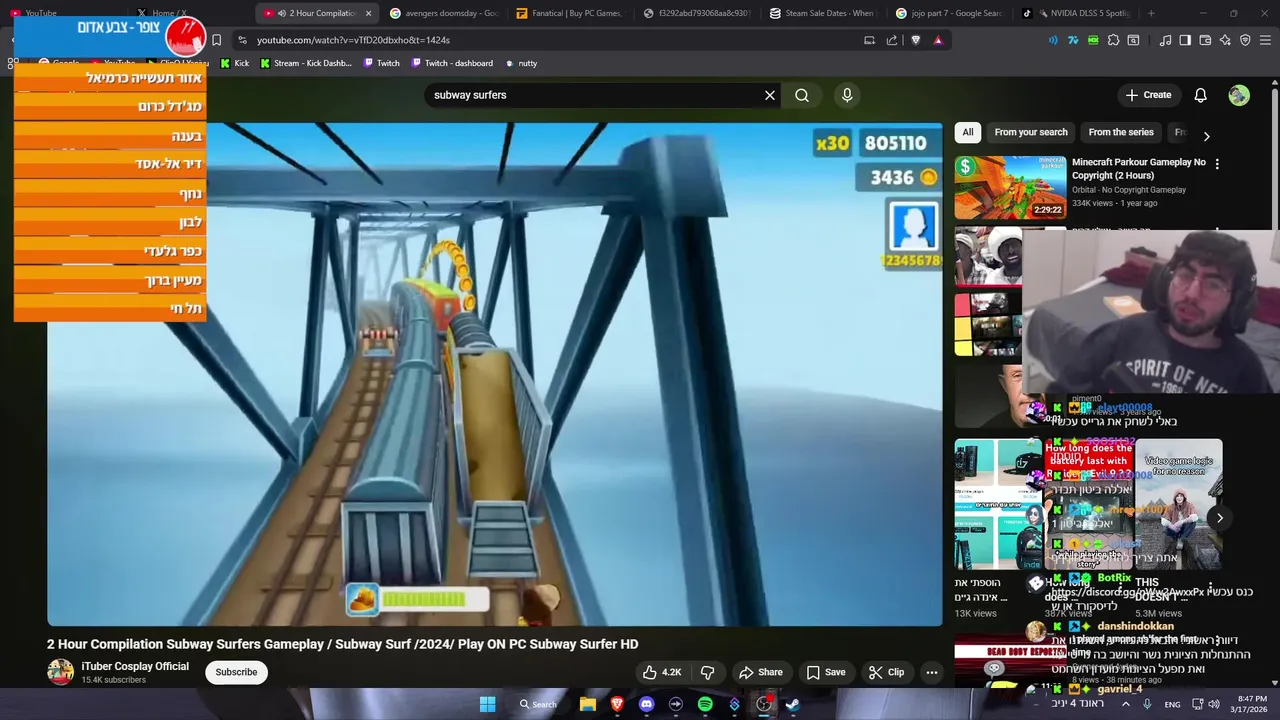The image size is (1280, 720).
Task: Open the media control music-note icon
Action: 1165,40
